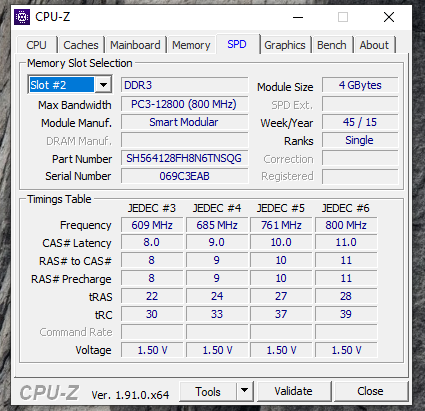Minimize the CPU-Z window

click(298, 17)
